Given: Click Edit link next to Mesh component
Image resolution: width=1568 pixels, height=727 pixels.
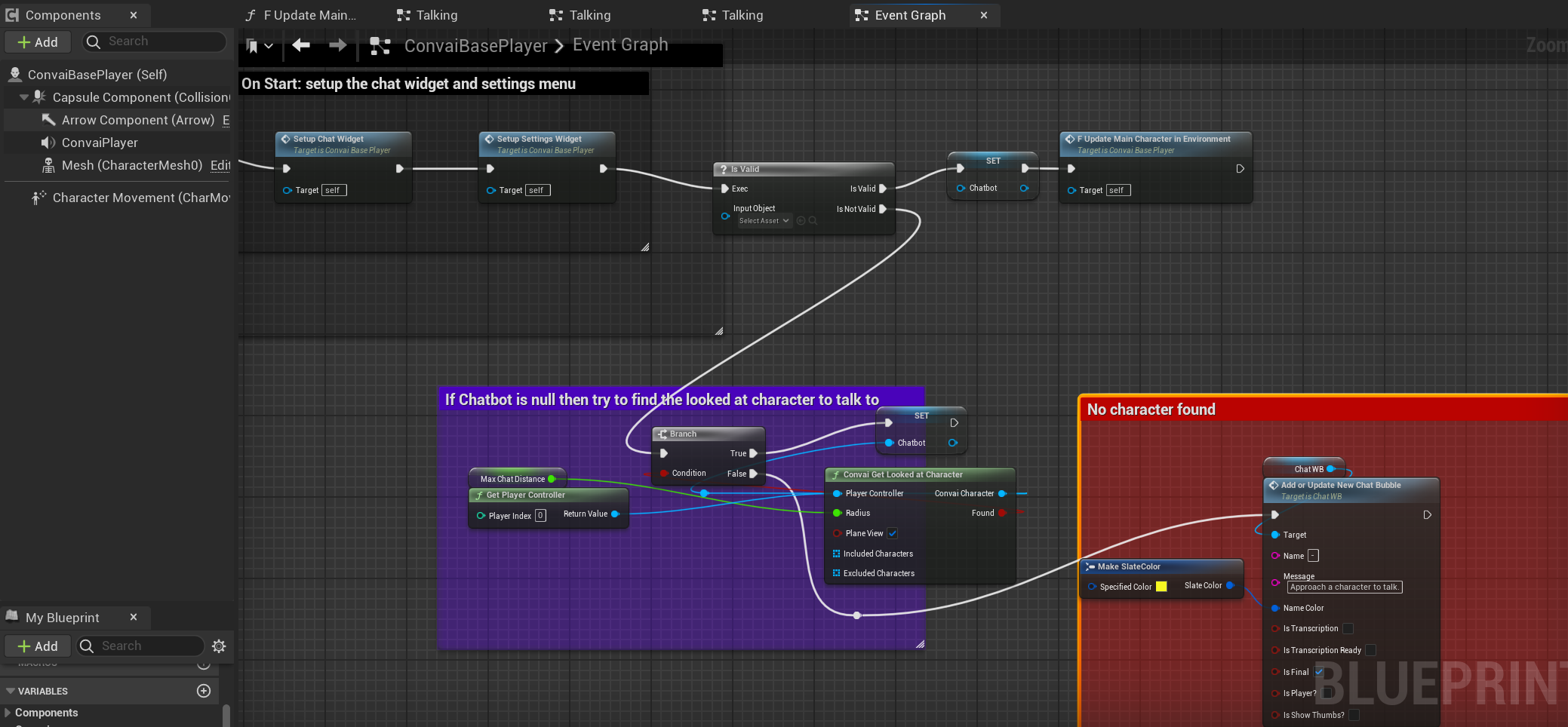Looking at the screenshot, I should tap(220, 165).
